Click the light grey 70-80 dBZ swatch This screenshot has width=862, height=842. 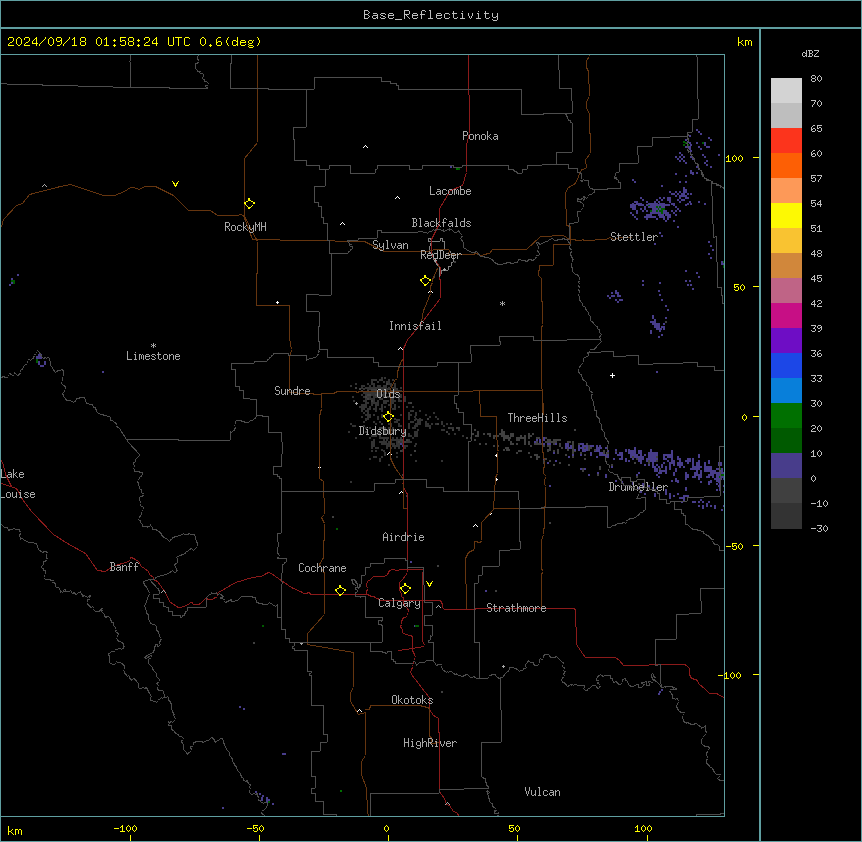coord(786,91)
